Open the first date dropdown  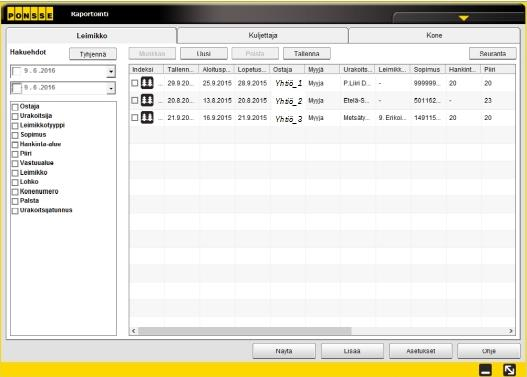point(111,72)
